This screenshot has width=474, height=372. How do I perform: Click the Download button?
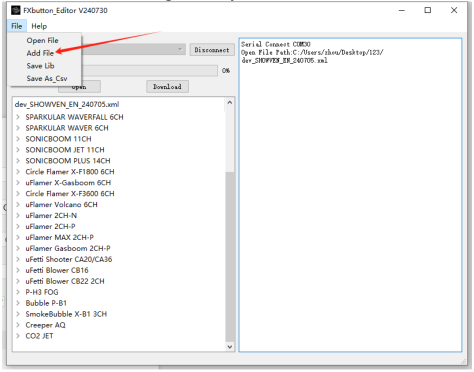[x=167, y=87]
